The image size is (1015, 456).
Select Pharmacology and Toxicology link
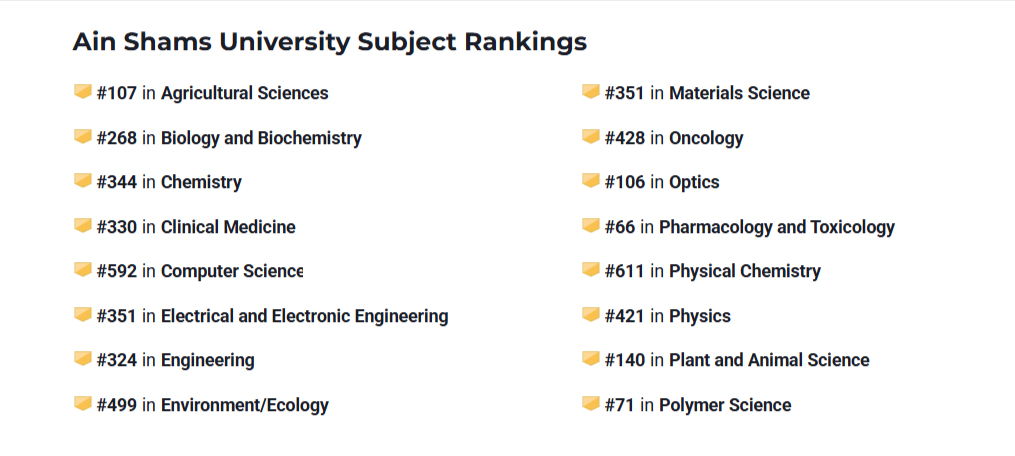tap(777, 227)
